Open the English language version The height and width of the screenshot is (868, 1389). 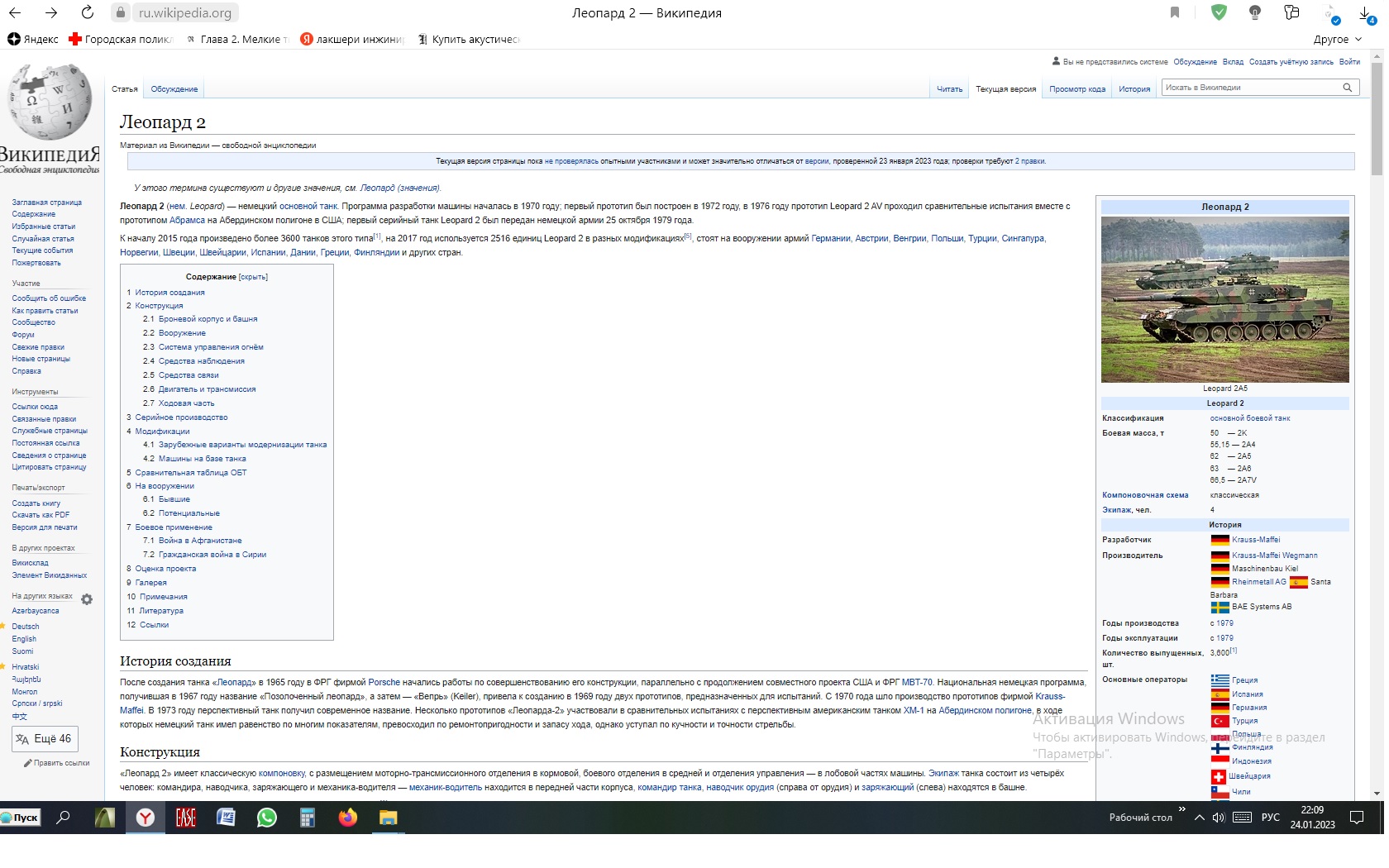tap(24, 639)
